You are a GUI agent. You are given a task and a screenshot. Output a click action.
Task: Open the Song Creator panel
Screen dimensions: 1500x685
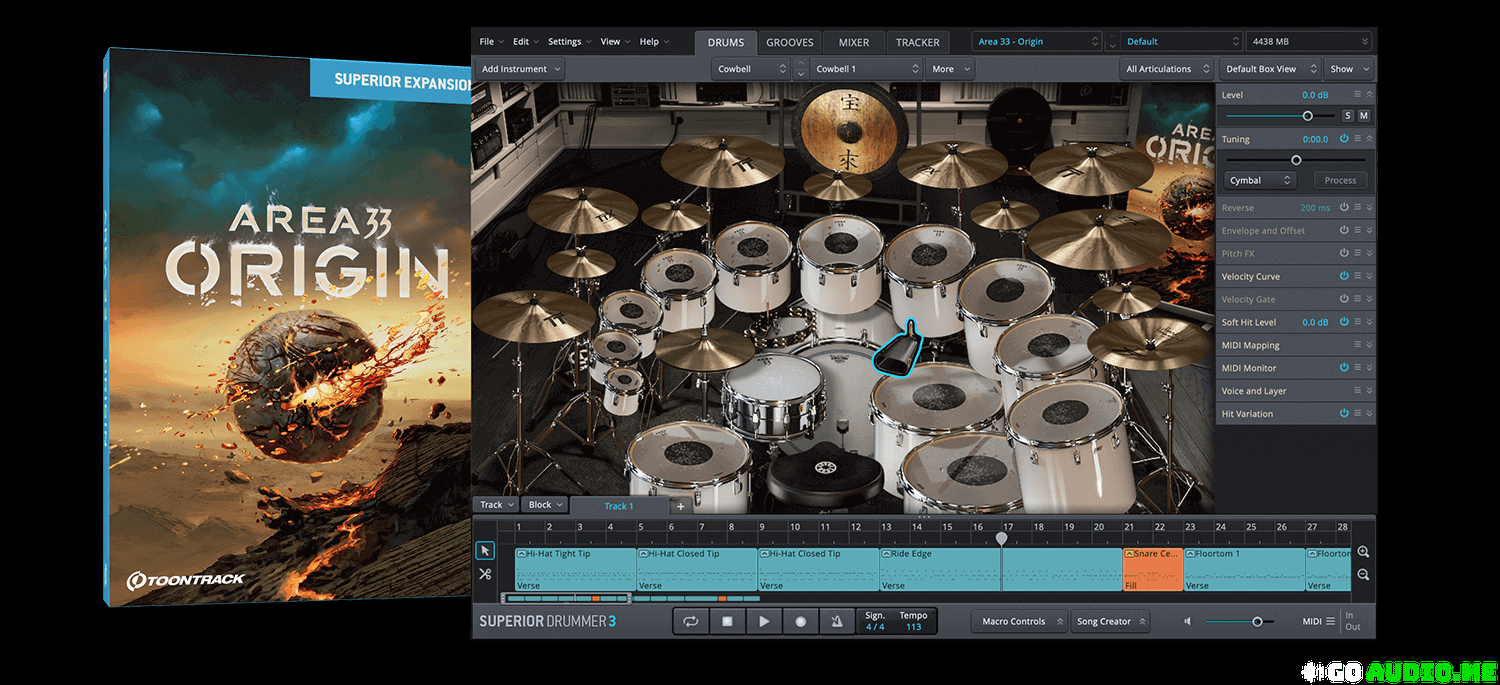pos(1110,621)
